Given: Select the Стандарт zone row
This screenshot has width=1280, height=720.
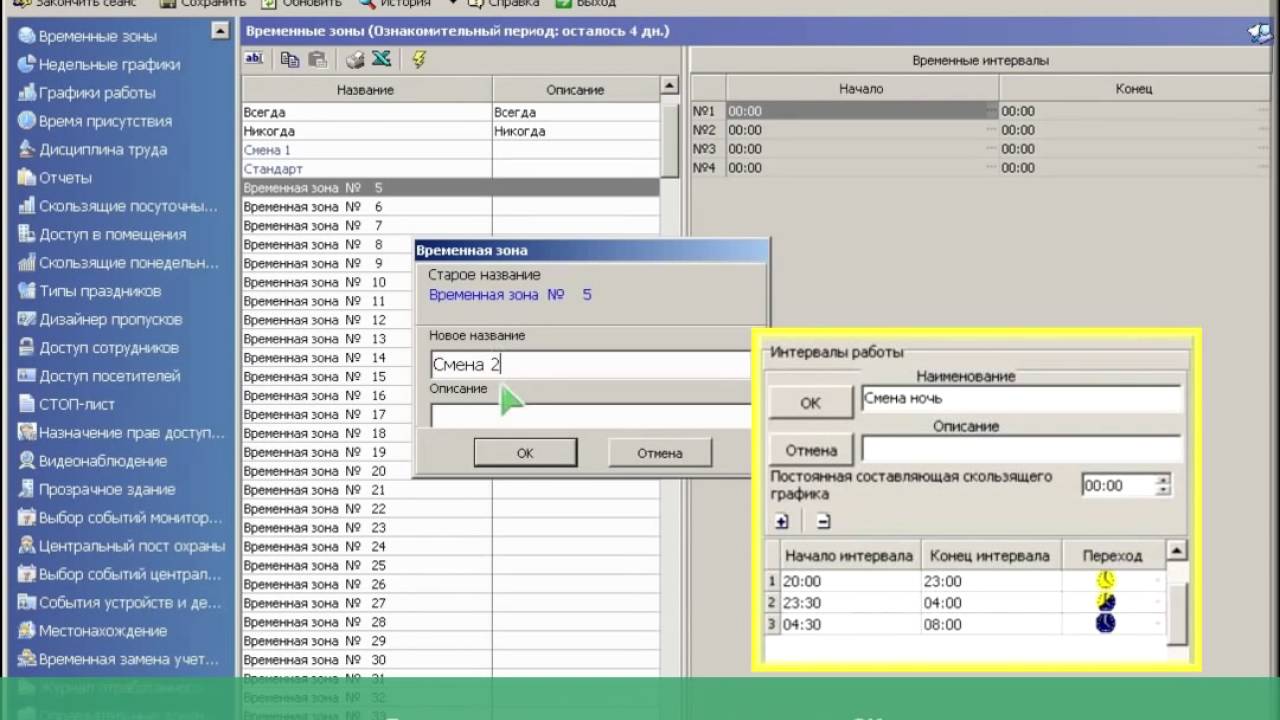Looking at the screenshot, I should click(450, 169).
